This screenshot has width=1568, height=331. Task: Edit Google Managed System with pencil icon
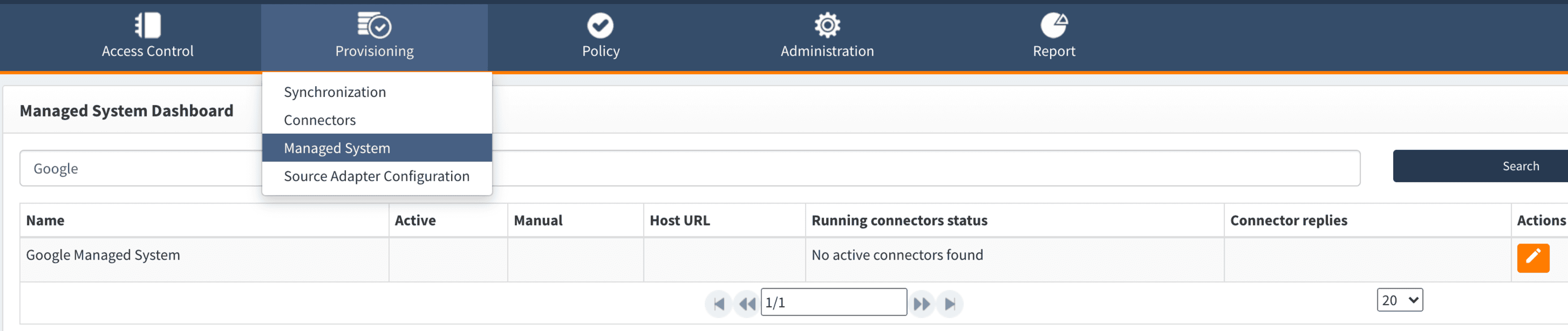tap(1533, 258)
